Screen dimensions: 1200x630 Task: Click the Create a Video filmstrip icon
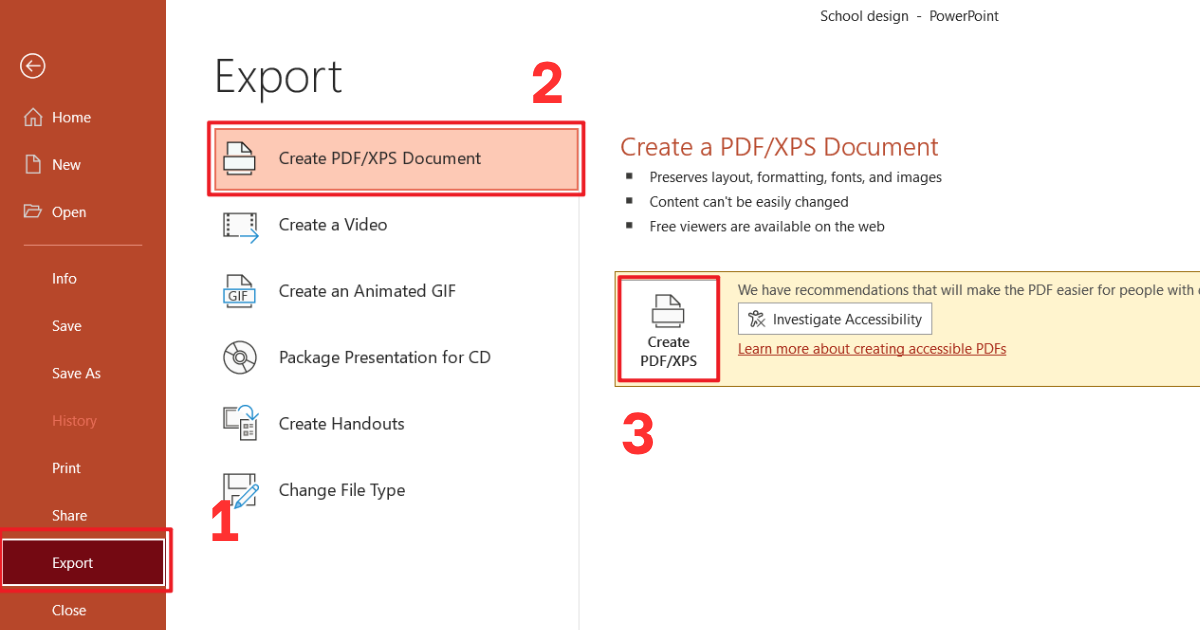[240, 225]
